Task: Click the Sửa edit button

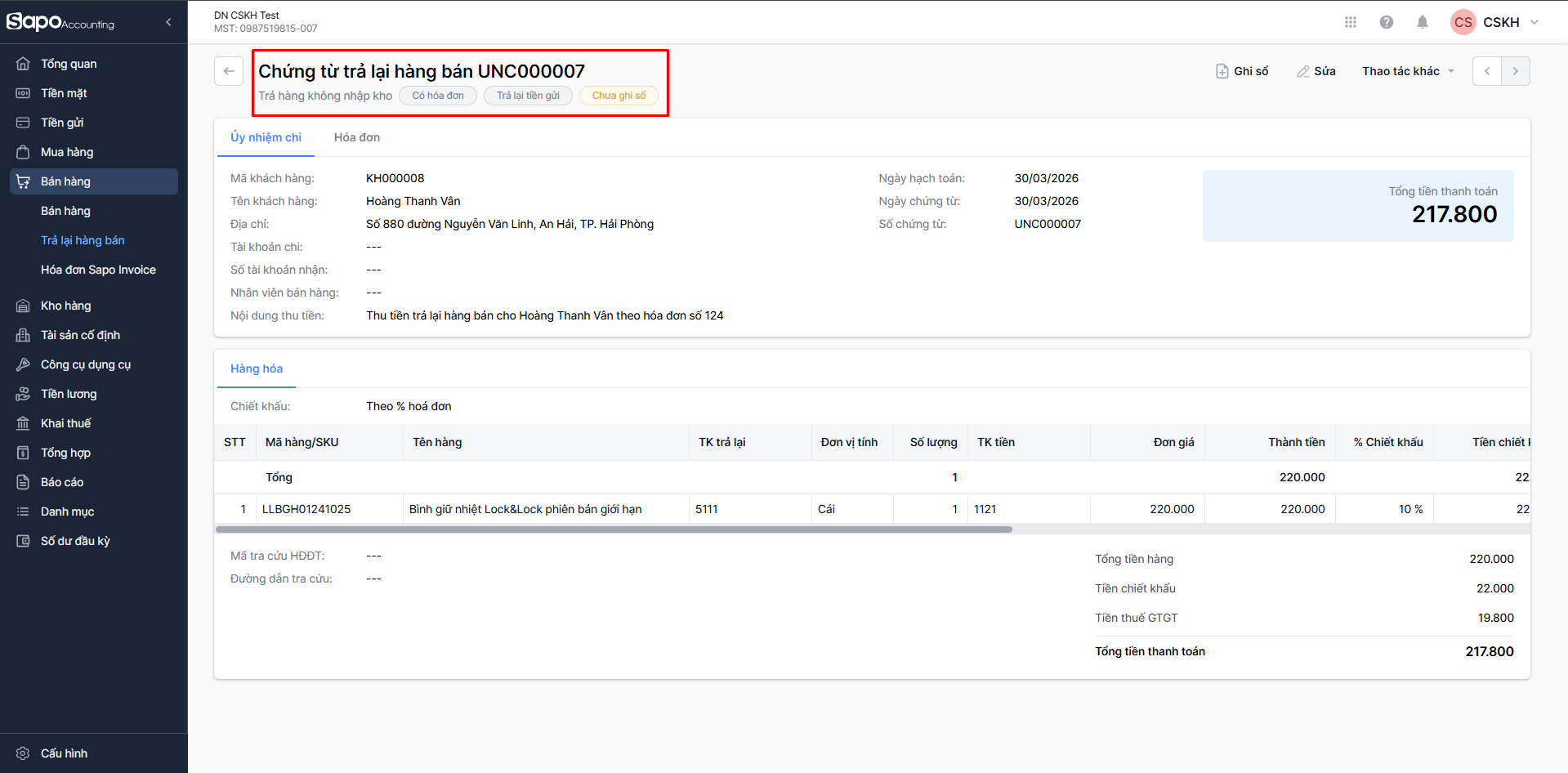Action: click(1316, 71)
